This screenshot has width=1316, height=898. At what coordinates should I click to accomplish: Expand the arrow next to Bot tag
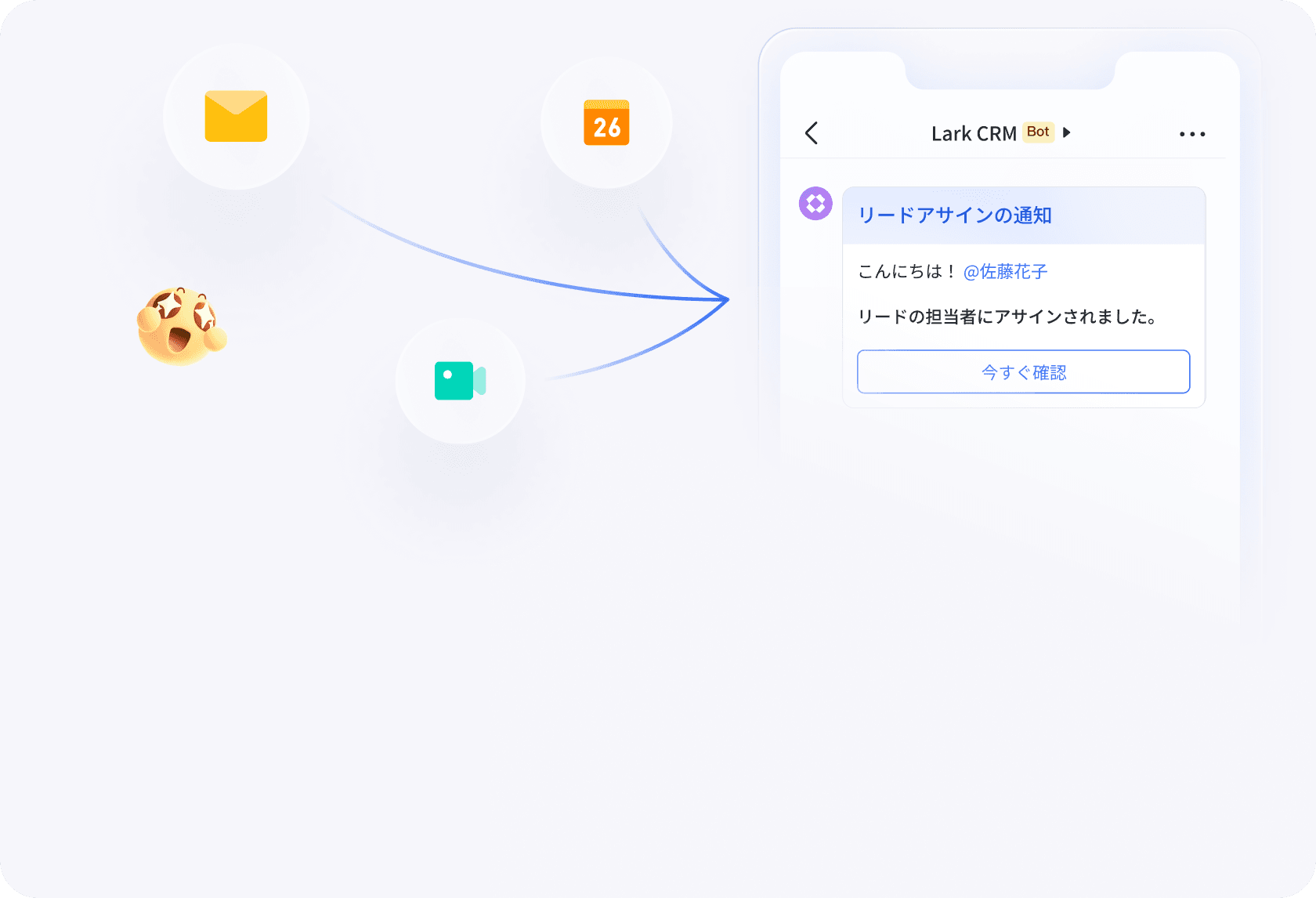(x=1066, y=132)
